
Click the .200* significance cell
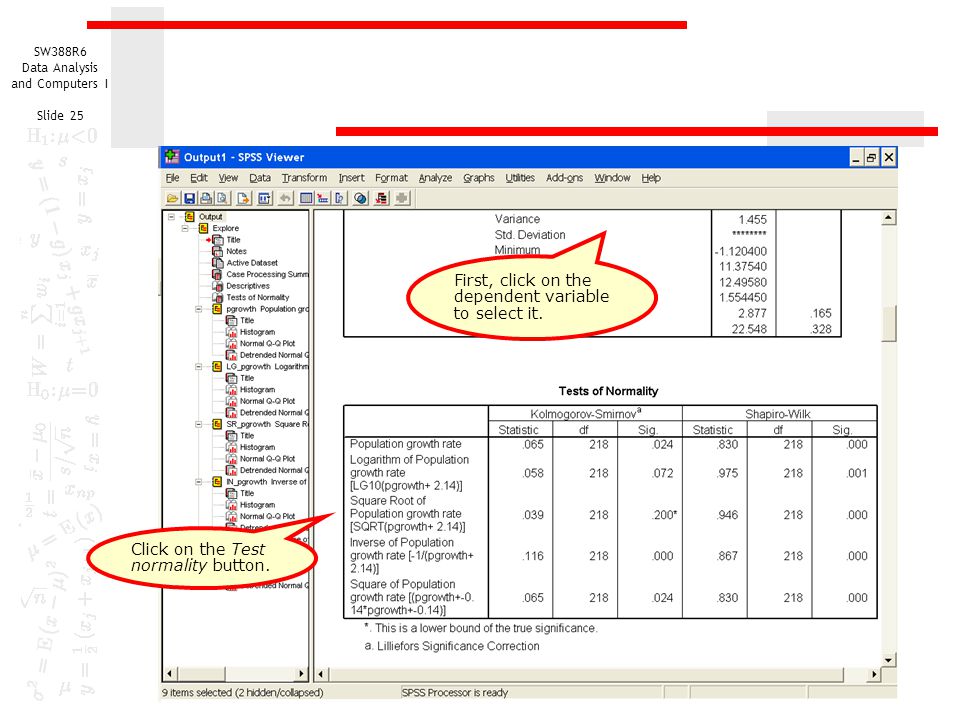click(x=664, y=515)
